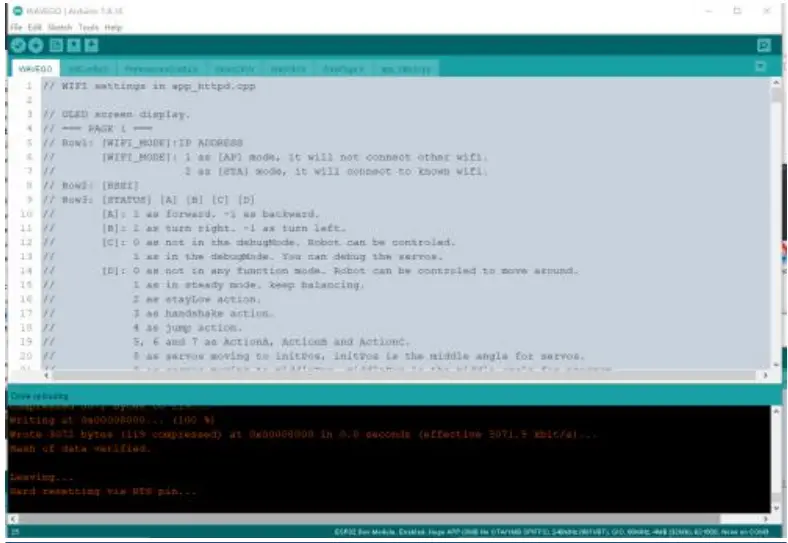Click the console scroll-down arrow
Viewport: 788px width, 543px height.
click(x=776, y=508)
